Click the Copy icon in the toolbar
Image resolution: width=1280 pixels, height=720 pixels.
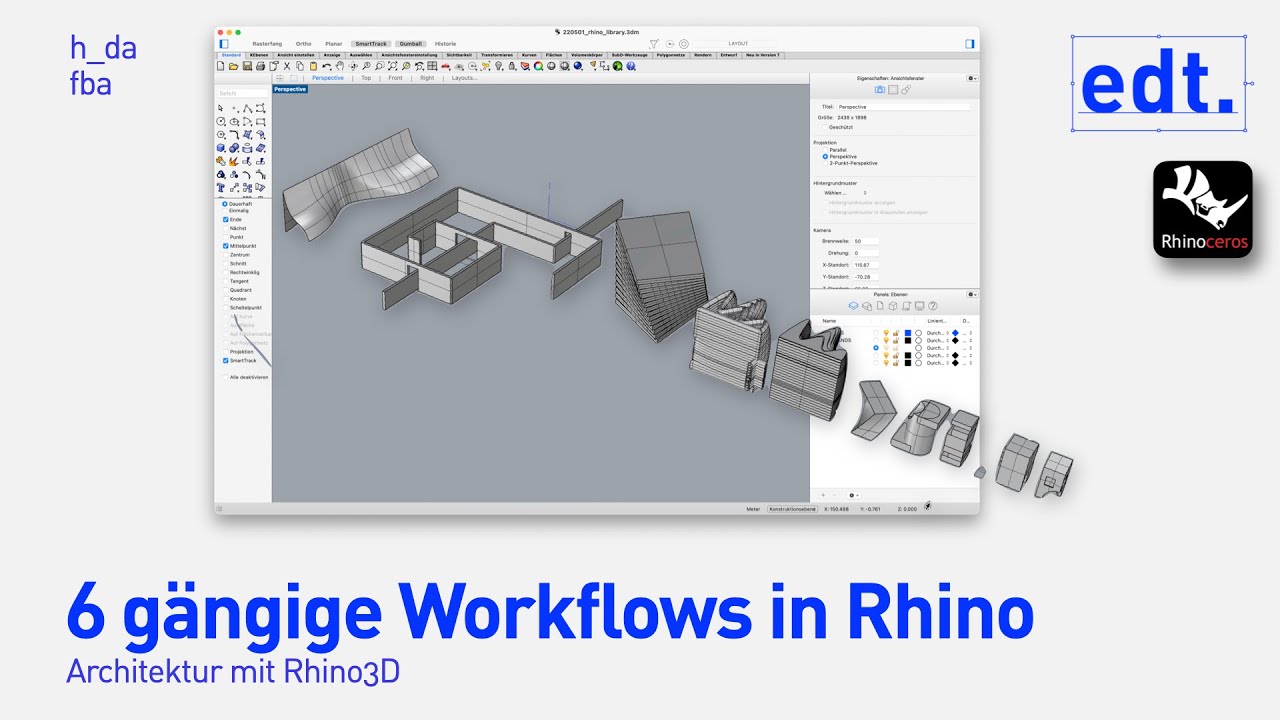point(300,66)
